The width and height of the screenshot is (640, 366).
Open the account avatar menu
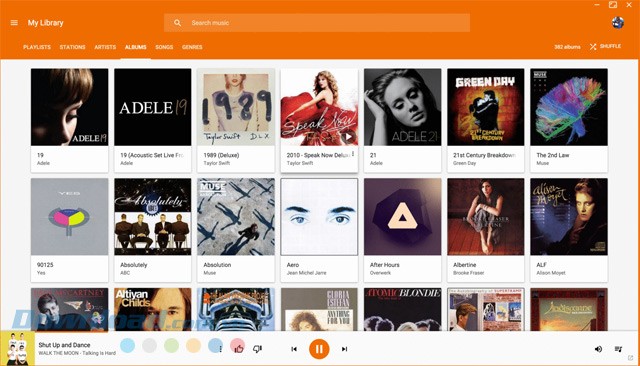pyautogui.click(x=618, y=22)
